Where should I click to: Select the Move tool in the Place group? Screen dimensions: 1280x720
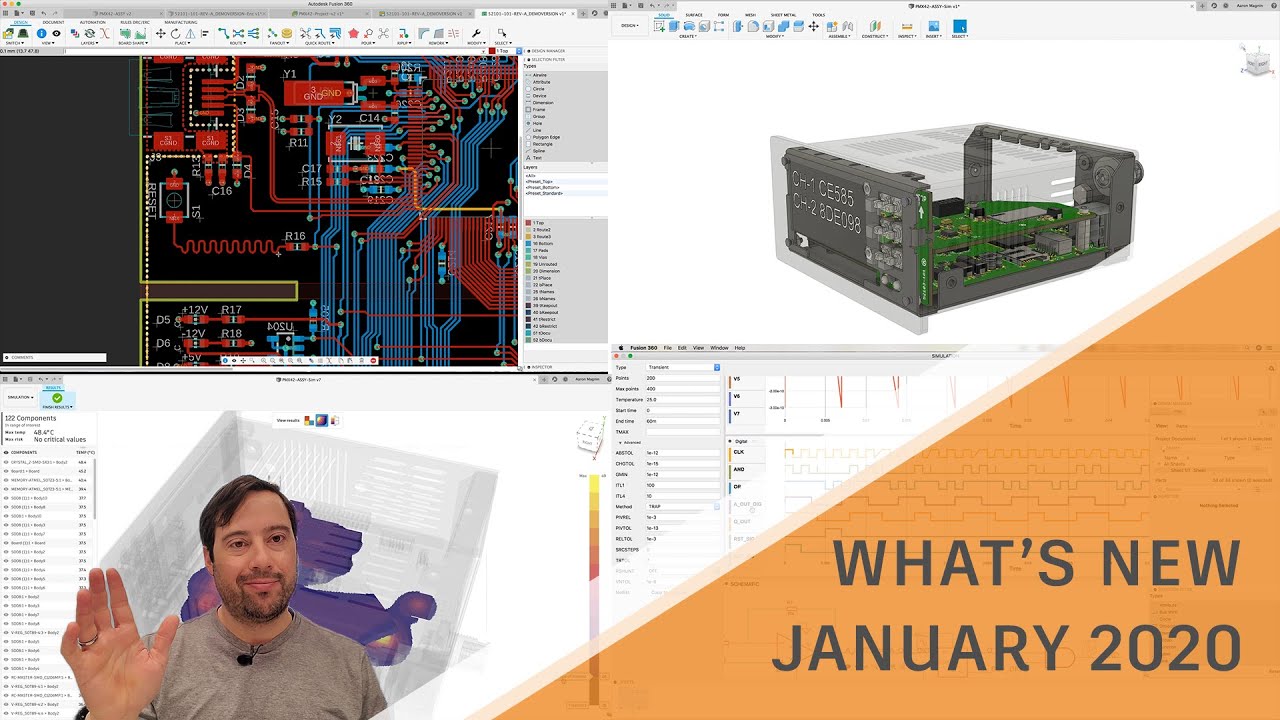pos(160,34)
